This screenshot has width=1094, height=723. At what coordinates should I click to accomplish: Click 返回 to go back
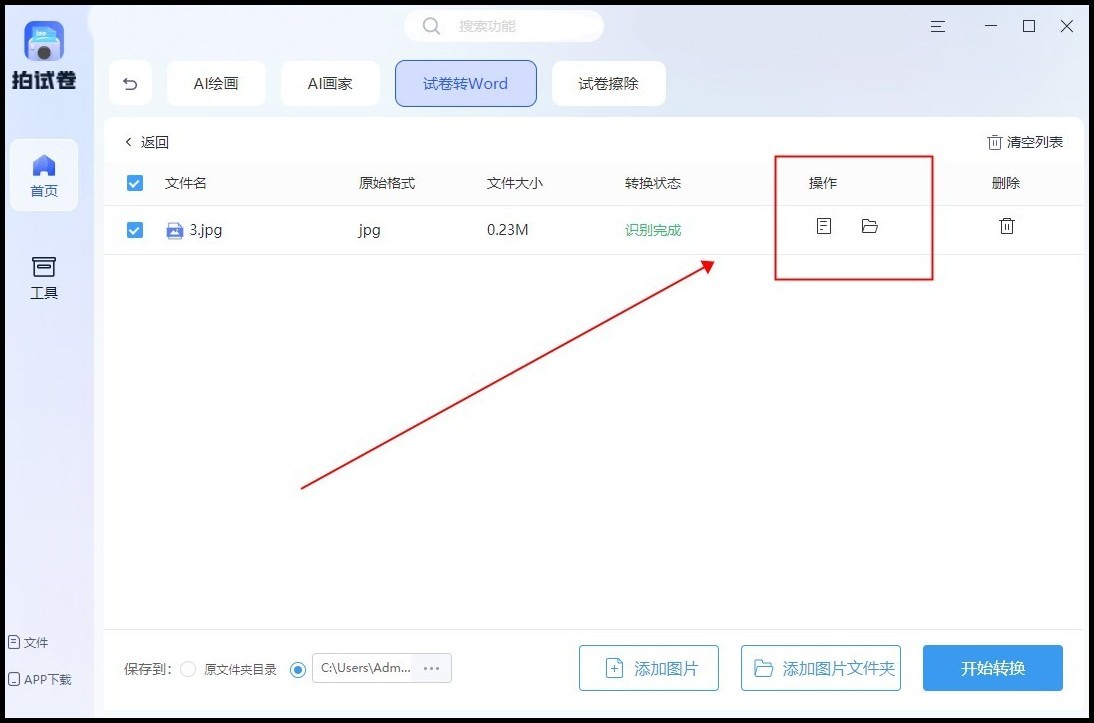point(147,142)
